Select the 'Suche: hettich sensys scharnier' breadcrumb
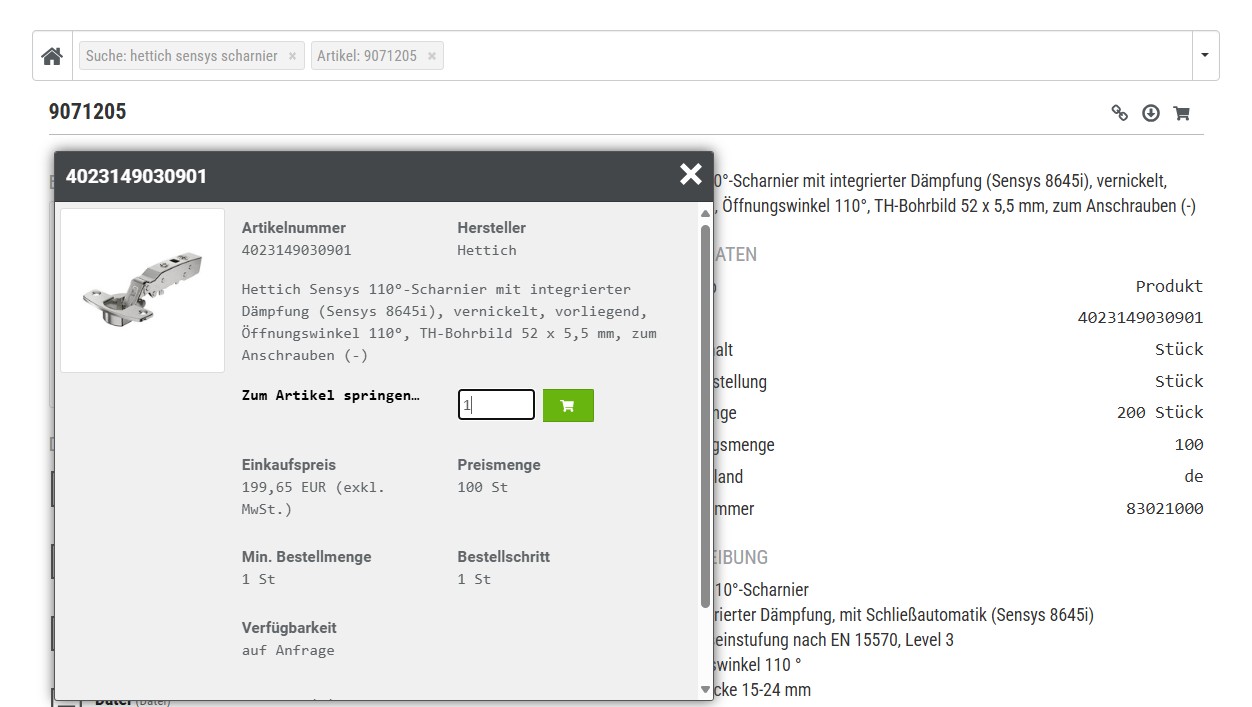Screen dimensions: 1252x707 coord(181,56)
